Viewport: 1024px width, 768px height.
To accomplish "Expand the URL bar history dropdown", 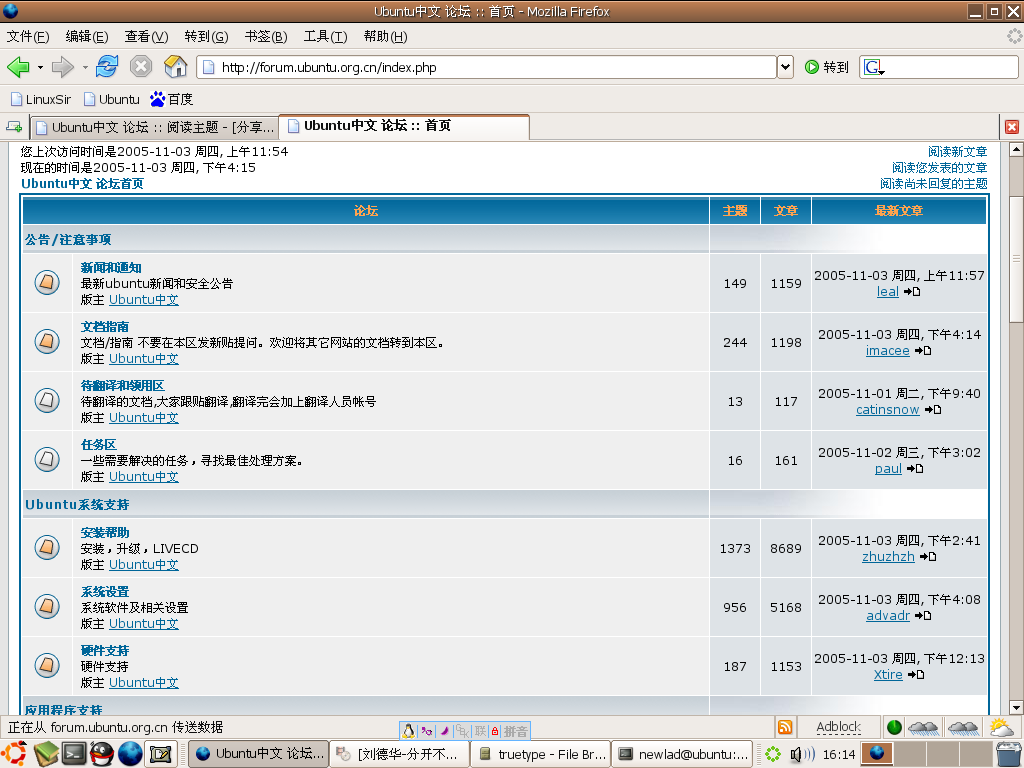I will 786,67.
